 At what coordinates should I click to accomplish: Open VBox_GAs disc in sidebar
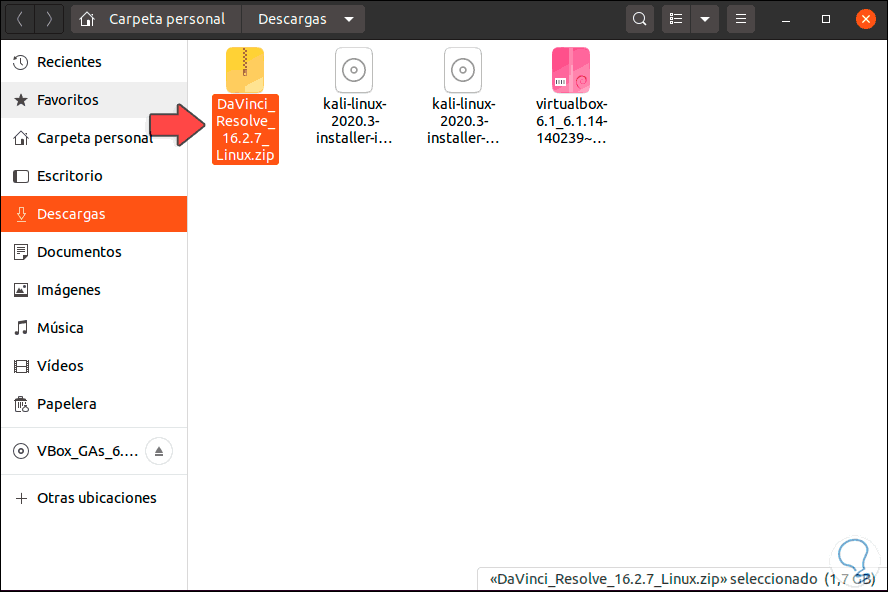87,451
